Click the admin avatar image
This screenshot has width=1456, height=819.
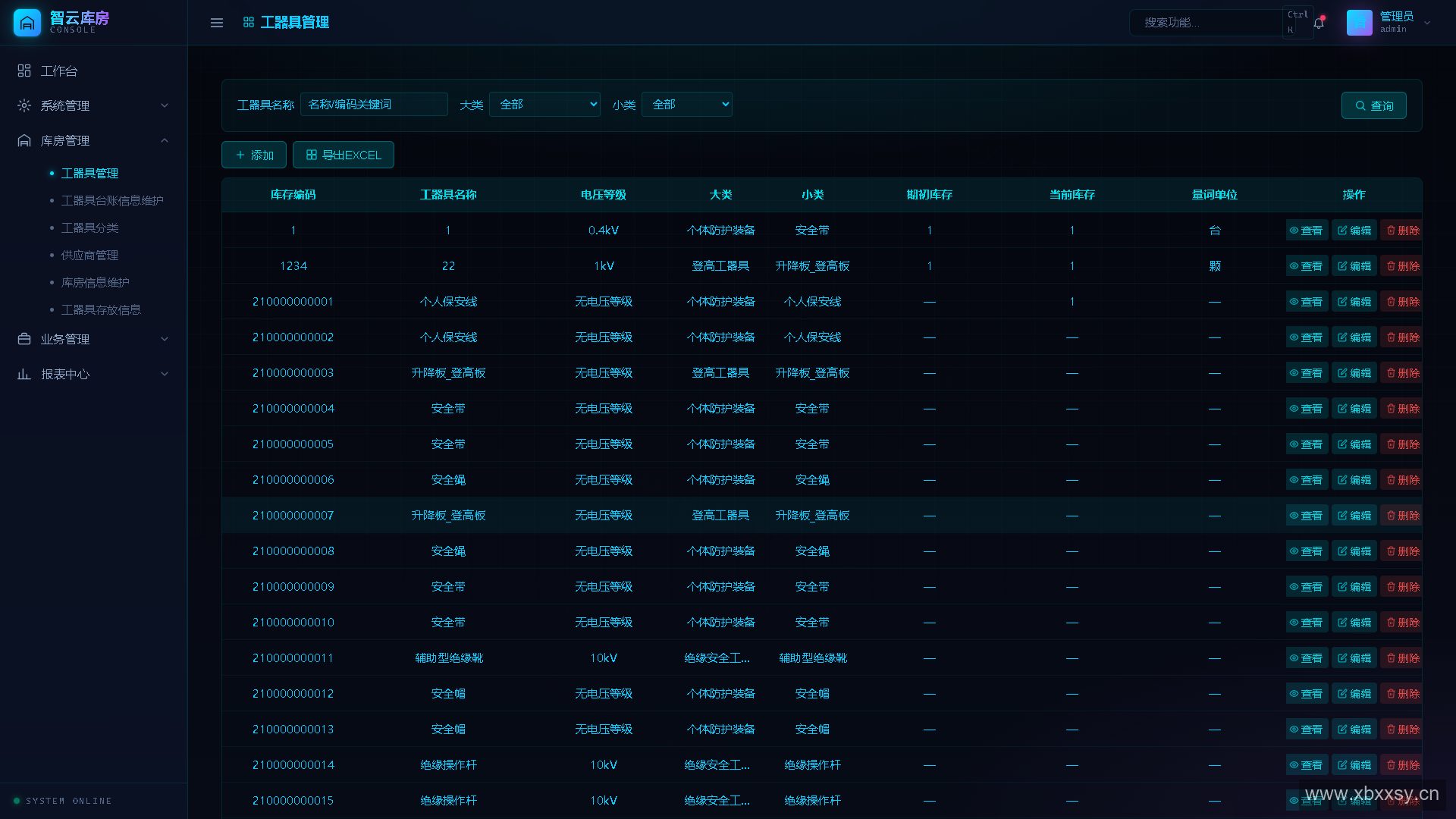[1359, 23]
